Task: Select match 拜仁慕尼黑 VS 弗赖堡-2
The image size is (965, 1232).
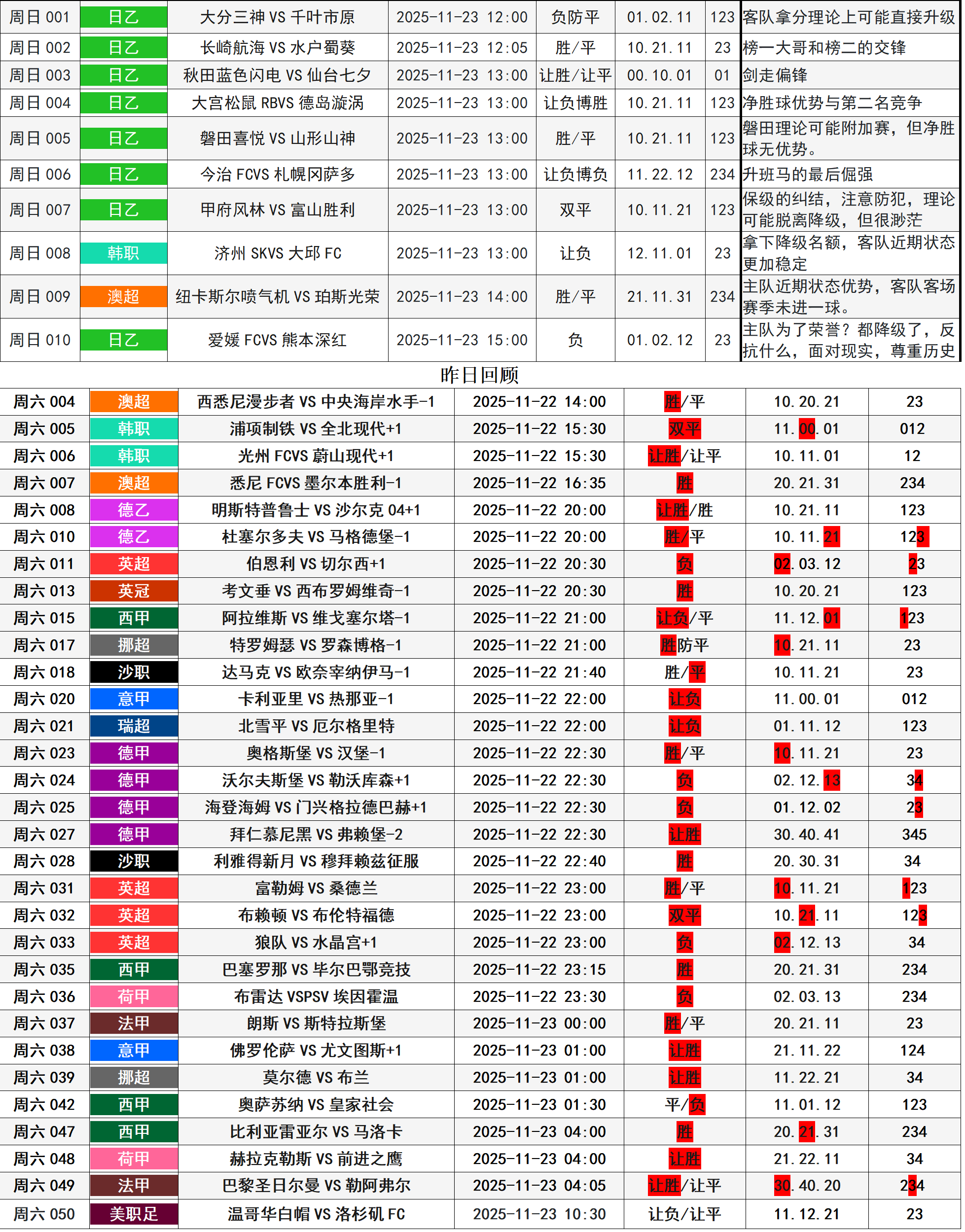Action: pyautogui.click(x=316, y=834)
